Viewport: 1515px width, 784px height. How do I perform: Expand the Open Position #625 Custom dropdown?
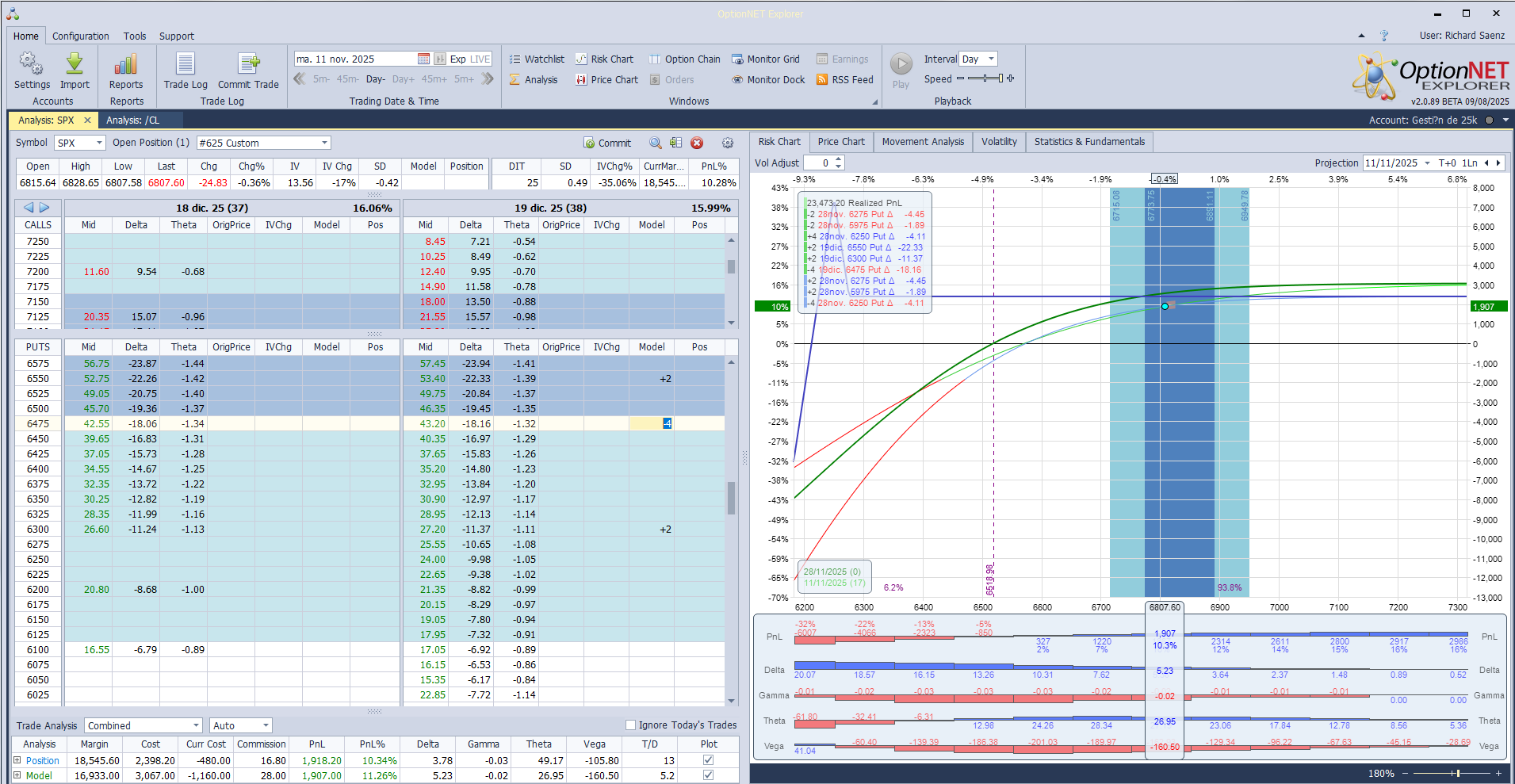pyautogui.click(x=324, y=143)
